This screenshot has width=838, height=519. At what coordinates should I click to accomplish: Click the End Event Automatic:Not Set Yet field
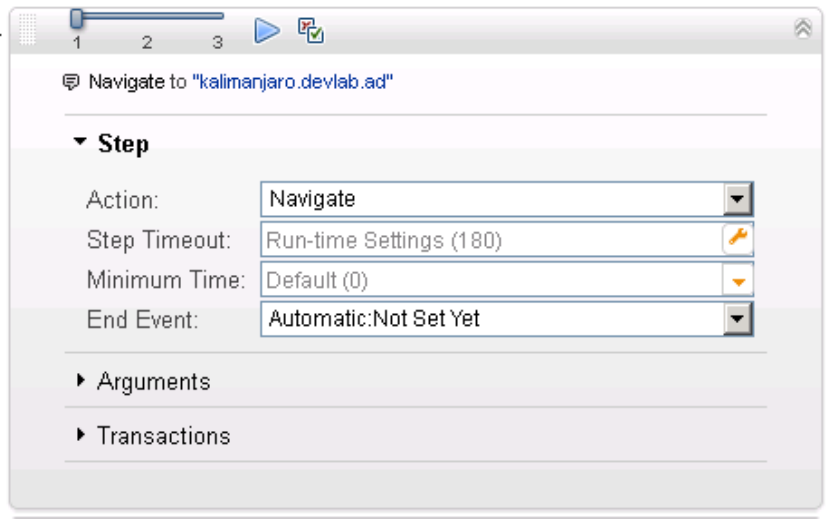490,320
